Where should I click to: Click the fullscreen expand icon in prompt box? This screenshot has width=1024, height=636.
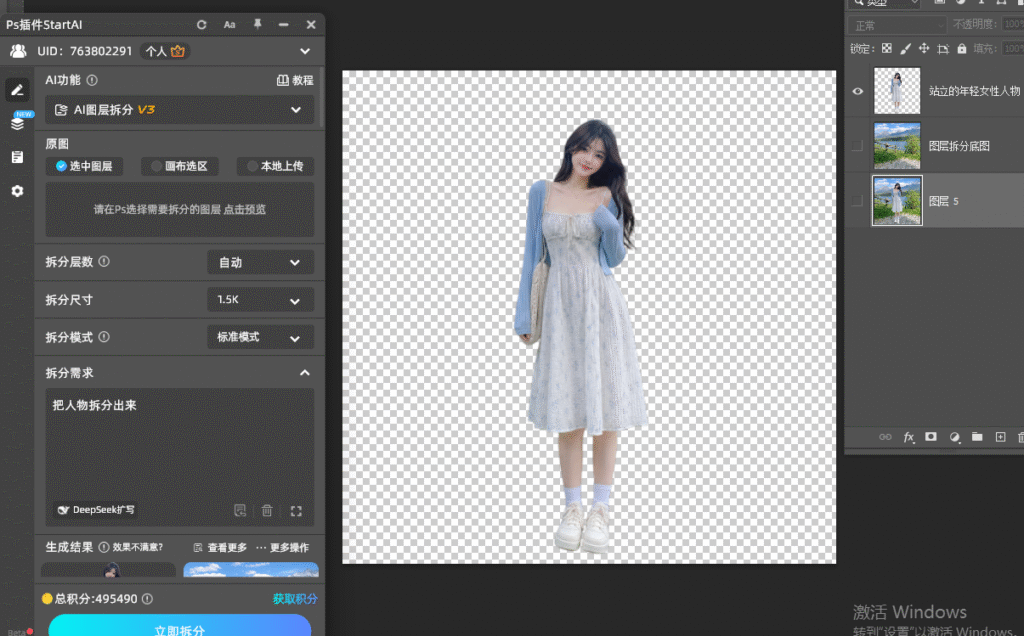(296, 511)
